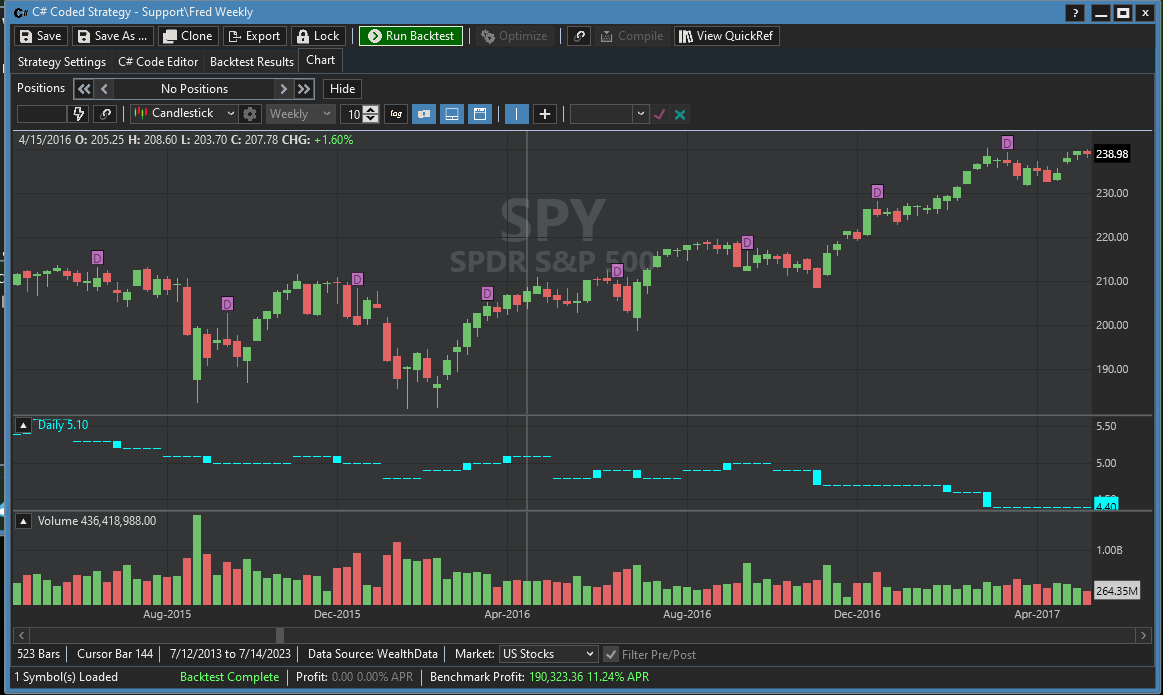Click the teal X icon
The image size is (1163, 695).
(679, 114)
